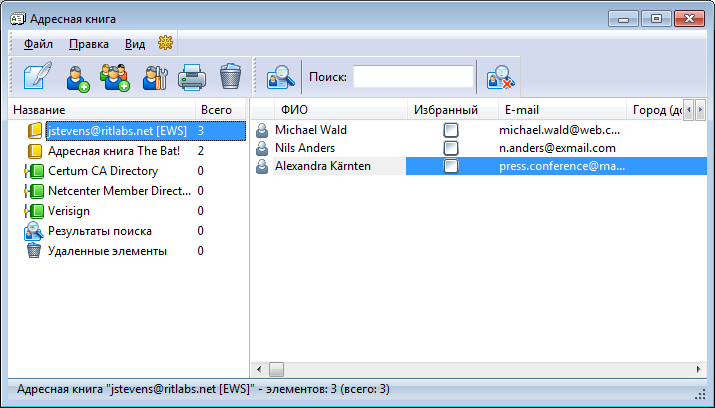Sort contacts by ФИО column header
The image size is (715, 408).
tap(340, 110)
